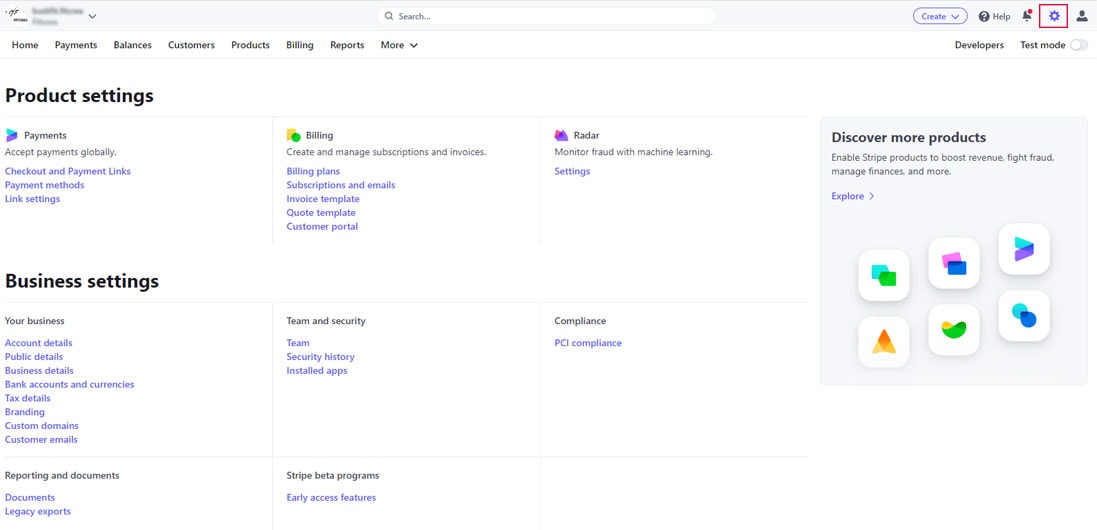Screen dimensions: 1097x530
Task: Click the green chat bubbles product tile
Action: pos(884,275)
